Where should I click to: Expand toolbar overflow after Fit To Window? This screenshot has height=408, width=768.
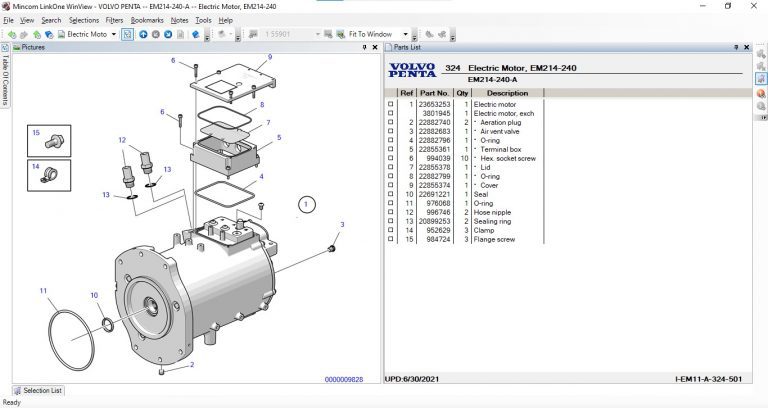415,36
